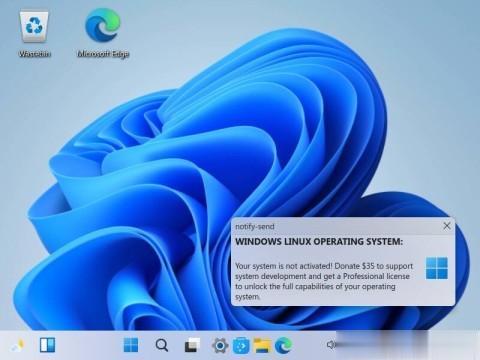The width and height of the screenshot is (480, 360).
Task: Open the Wastebin desktop icon
Action: click(x=34, y=34)
